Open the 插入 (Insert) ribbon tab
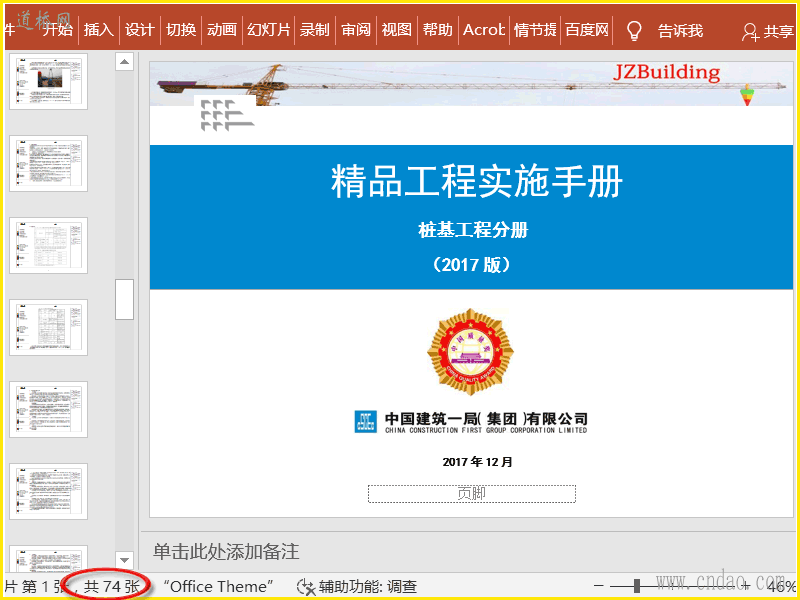Image resolution: width=800 pixels, height=600 pixels. click(98, 30)
